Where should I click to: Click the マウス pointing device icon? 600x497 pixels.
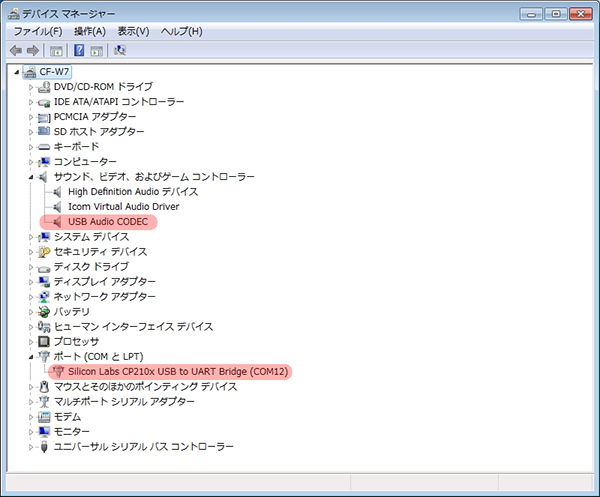click(44, 387)
